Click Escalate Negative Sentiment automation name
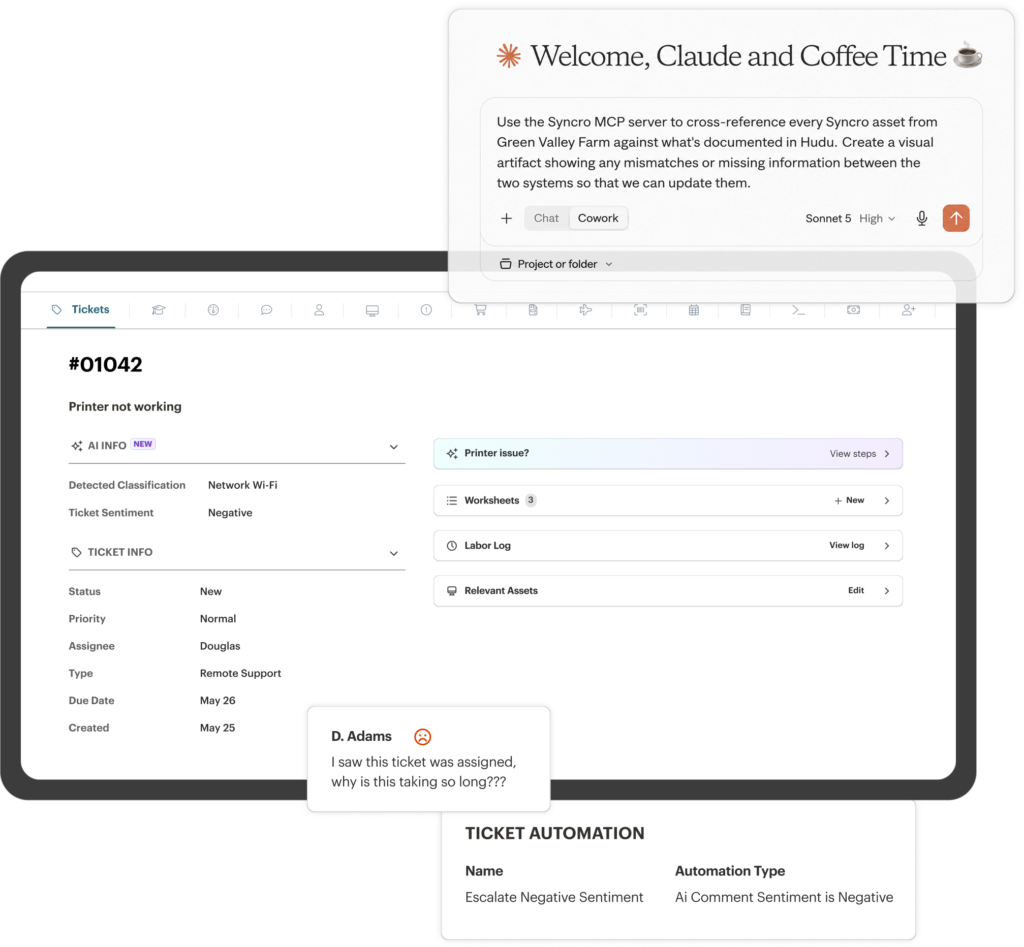The height and width of the screenshot is (947, 1024). click(x=554, y=897)
